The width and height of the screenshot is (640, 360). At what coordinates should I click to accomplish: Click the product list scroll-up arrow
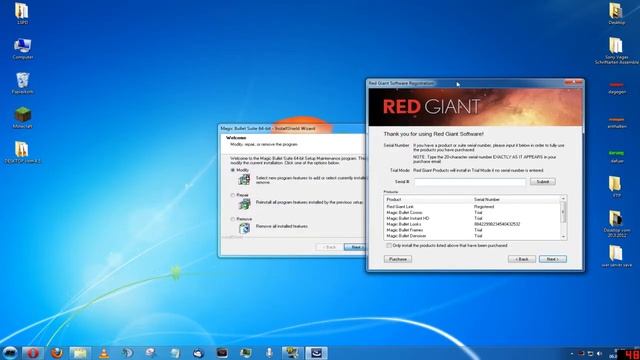(x=564, y=199)
